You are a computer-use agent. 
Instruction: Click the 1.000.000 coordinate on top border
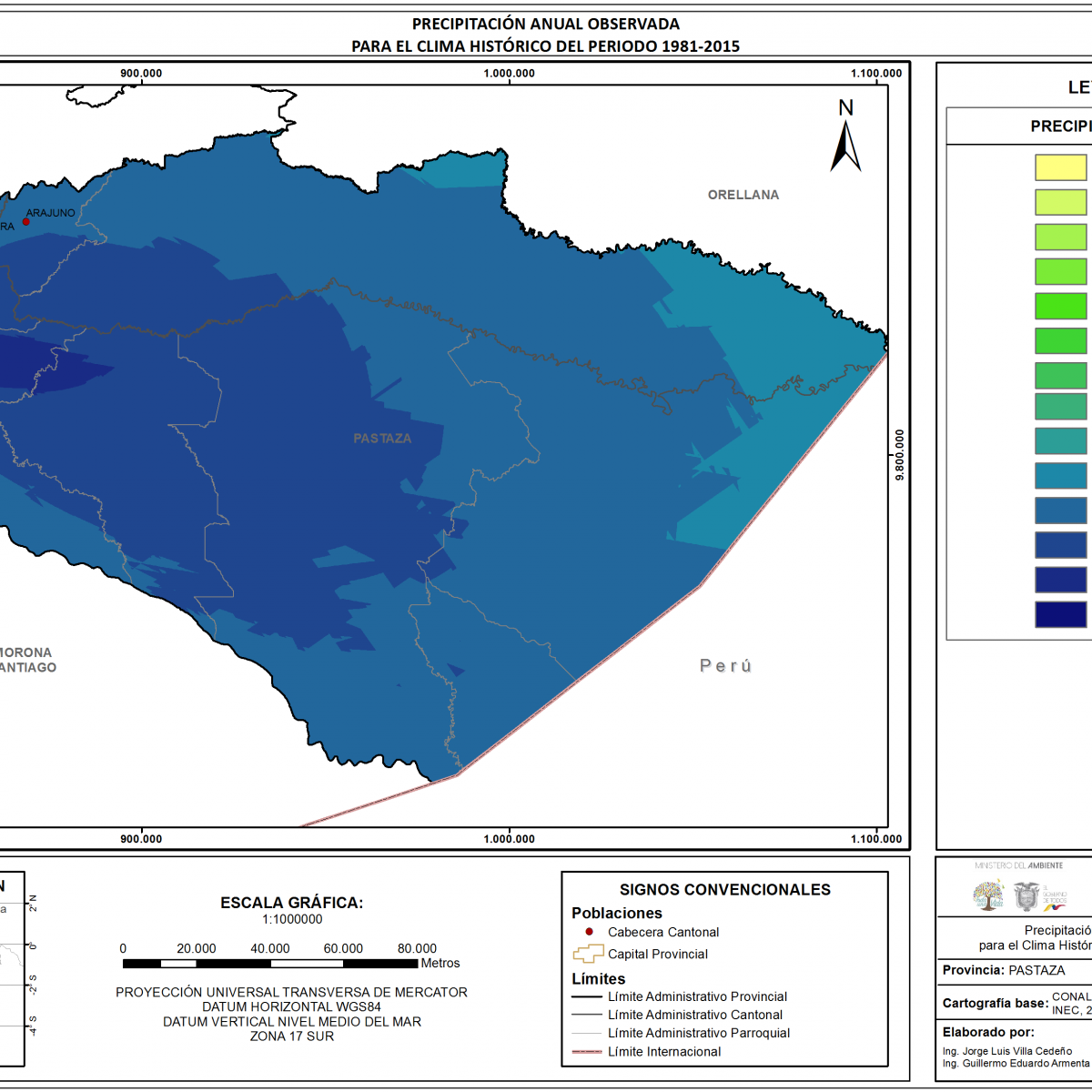[509, 74]
